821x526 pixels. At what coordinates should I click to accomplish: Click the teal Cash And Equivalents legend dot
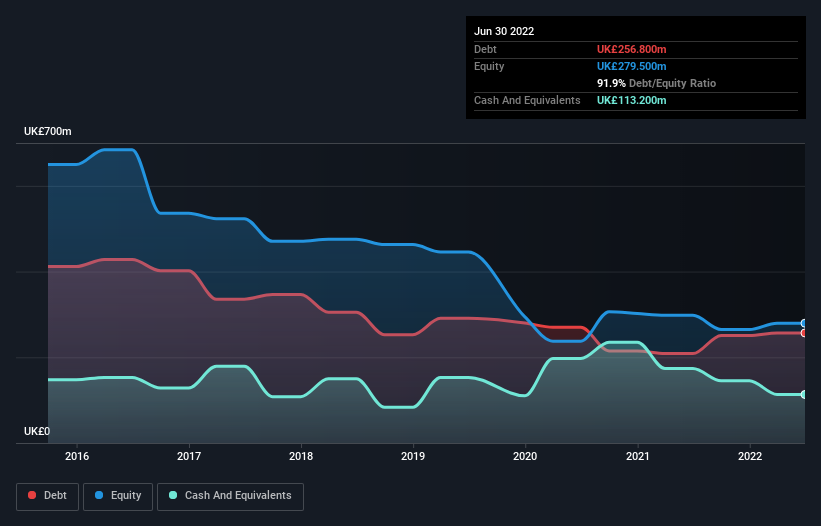click(x=173, y=495)
